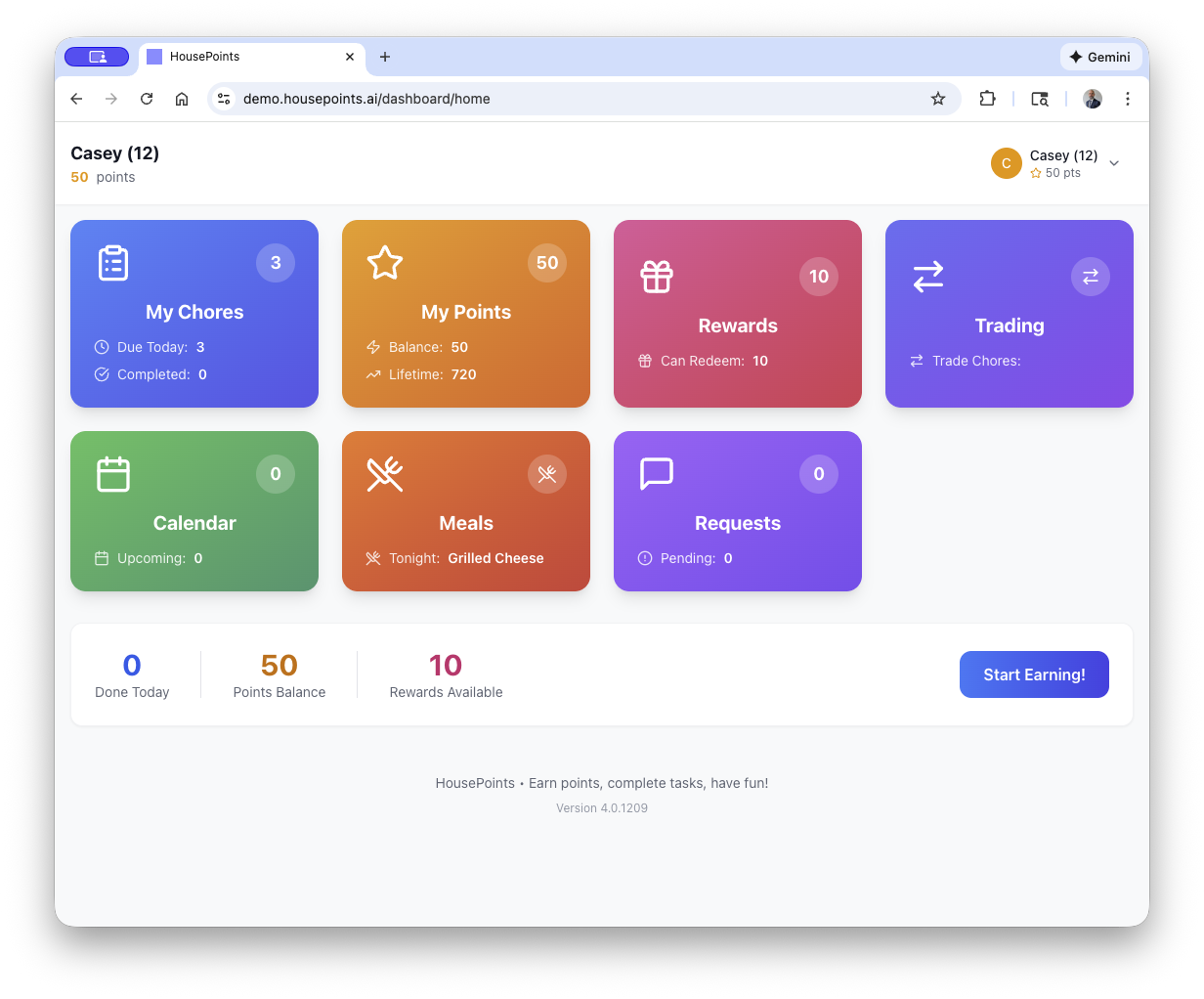The width and height of the screenshot is (1204, 999).
Task: Open the Meals card title
Action: [466, 523]
